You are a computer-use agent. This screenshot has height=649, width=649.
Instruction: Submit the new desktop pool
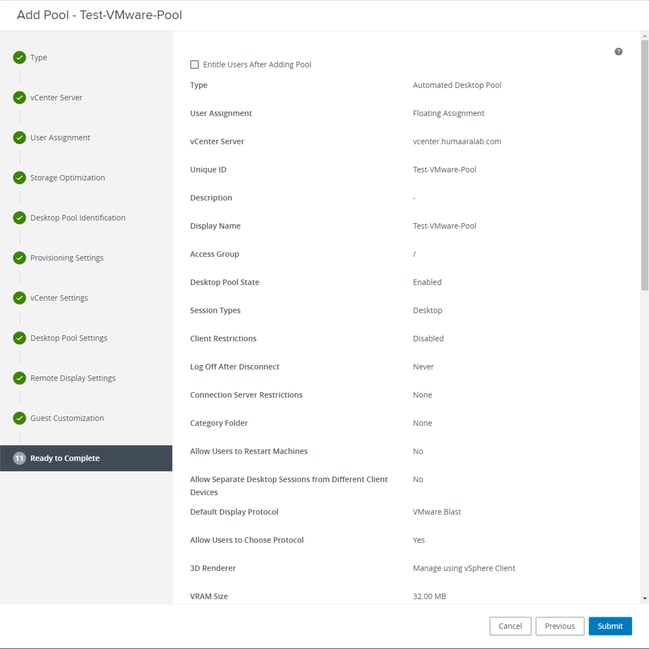tap(610, 626)
